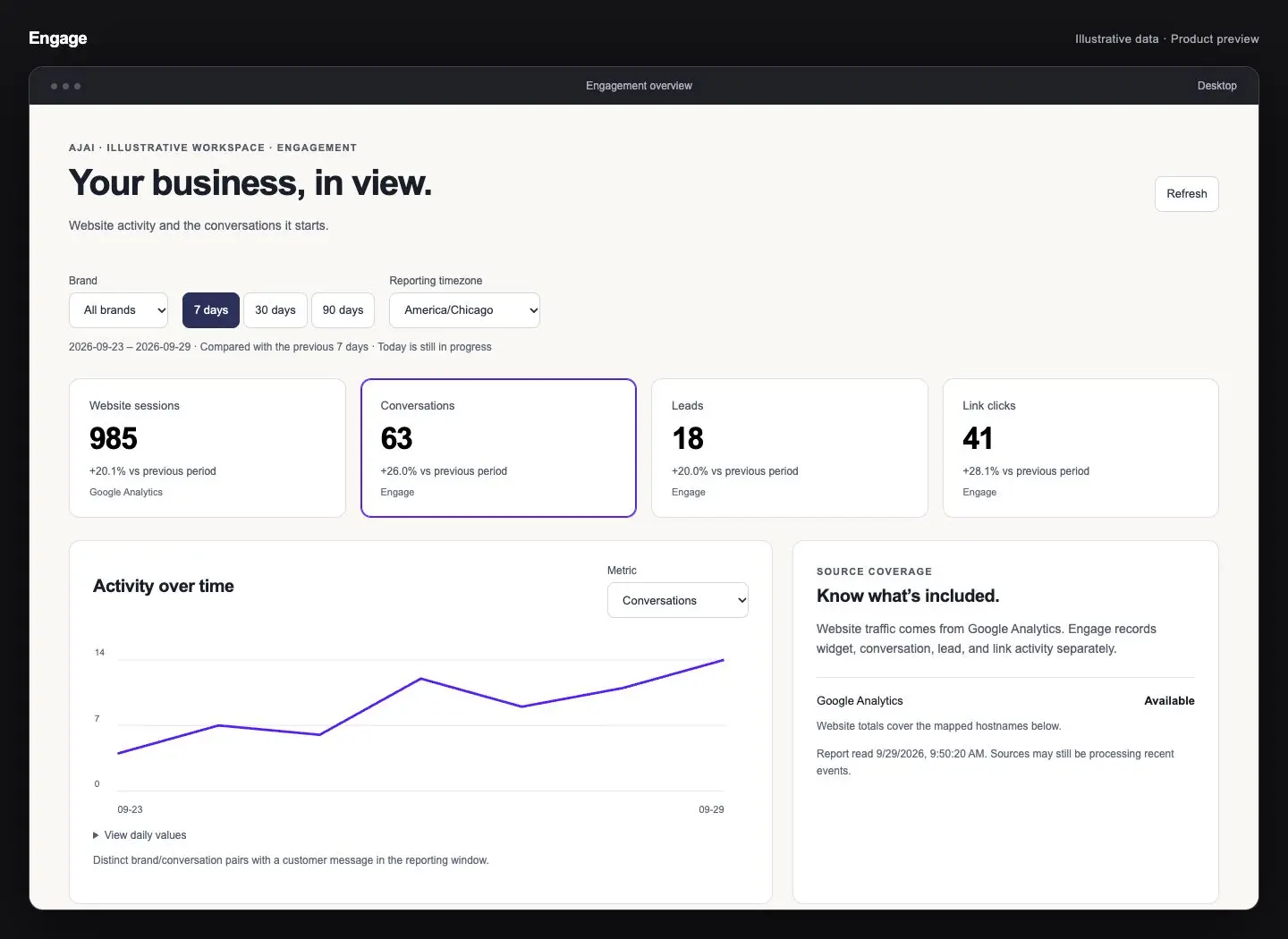Select the Link clicks card
The image size is (1288, 939).
click(1080, 448)
